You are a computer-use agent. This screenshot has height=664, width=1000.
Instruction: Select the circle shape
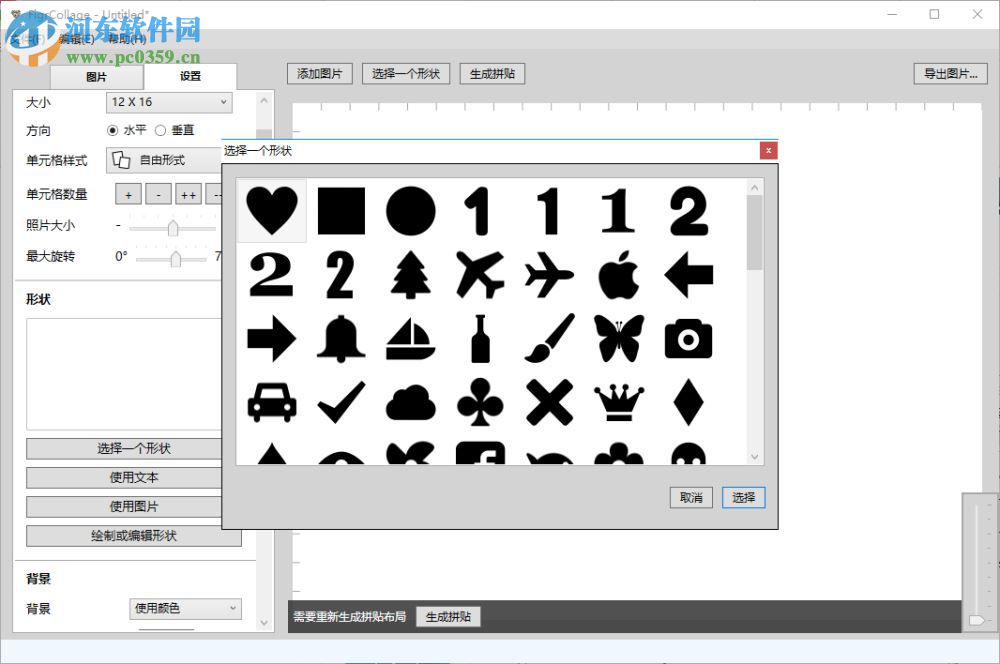click(409, 208)
